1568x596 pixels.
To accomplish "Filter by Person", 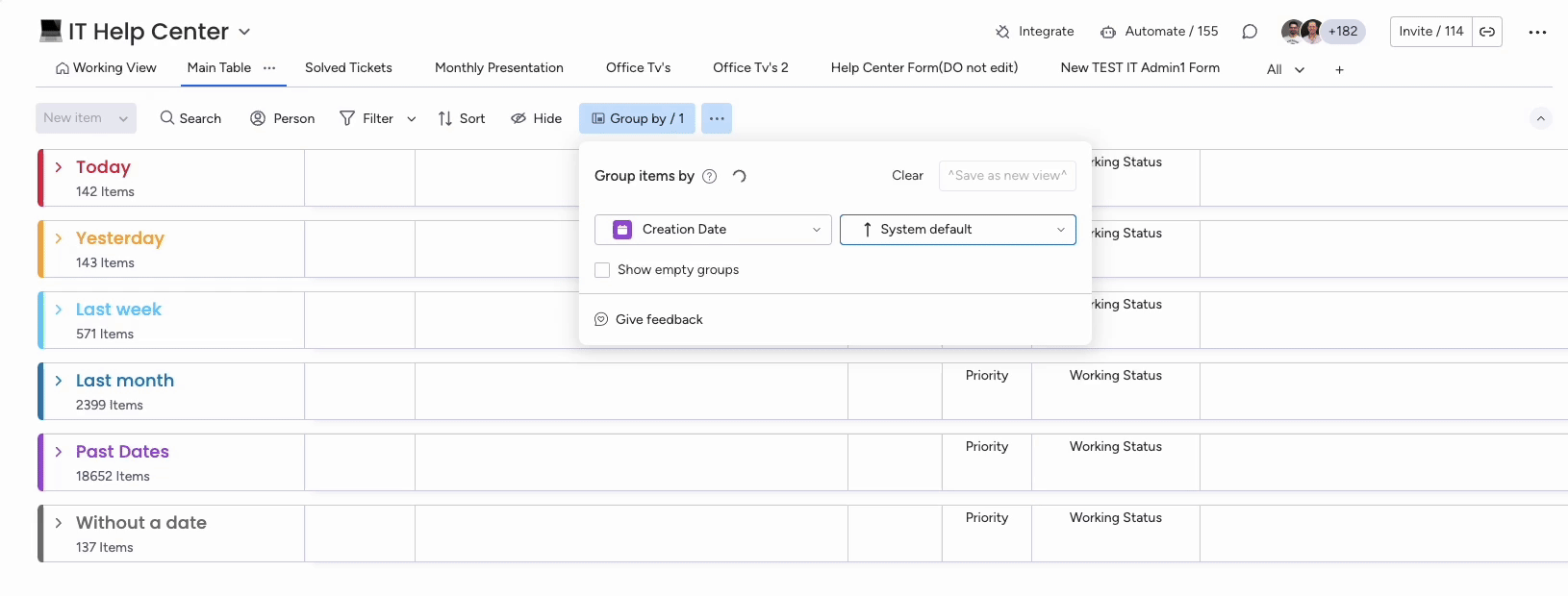I will coord(283,118).
